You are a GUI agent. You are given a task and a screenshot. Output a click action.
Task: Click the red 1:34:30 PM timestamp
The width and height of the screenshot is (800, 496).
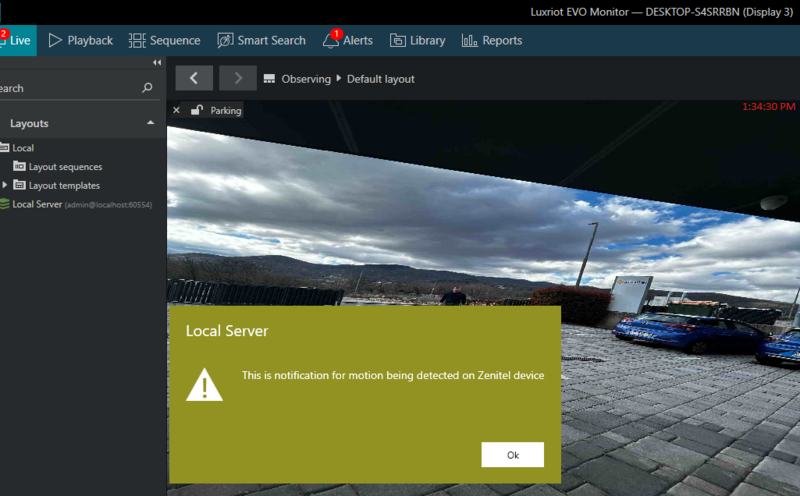point(768,107)
